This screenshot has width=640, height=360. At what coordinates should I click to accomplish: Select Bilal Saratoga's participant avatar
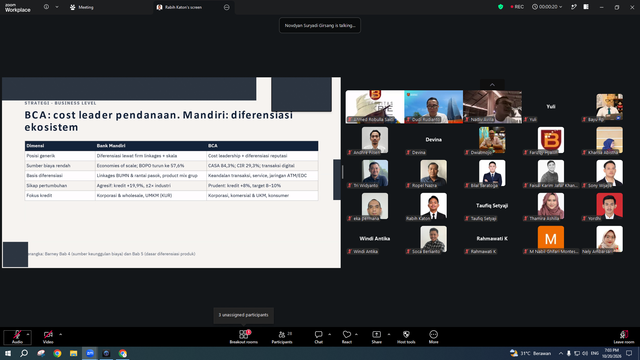[492, 173]
